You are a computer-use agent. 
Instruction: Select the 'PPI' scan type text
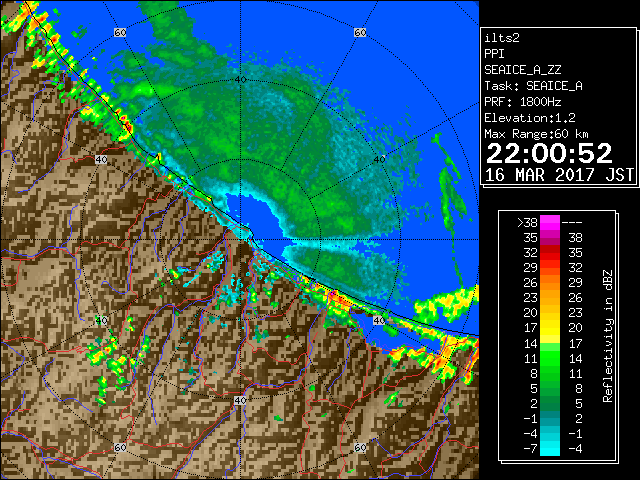click(x=494, y=54)
